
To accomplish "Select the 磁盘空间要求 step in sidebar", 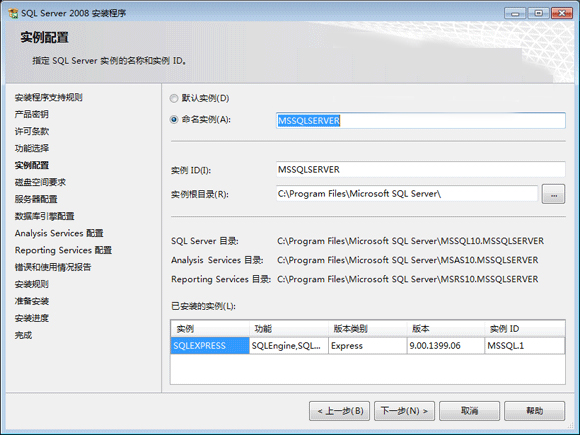I will (x=40, y=182).
